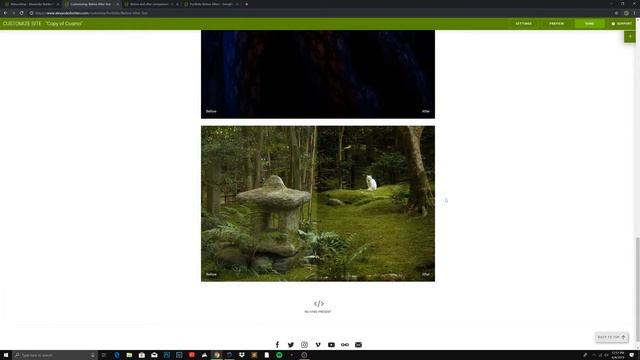Open the Flickr social link icon

[x=345, y=345]
